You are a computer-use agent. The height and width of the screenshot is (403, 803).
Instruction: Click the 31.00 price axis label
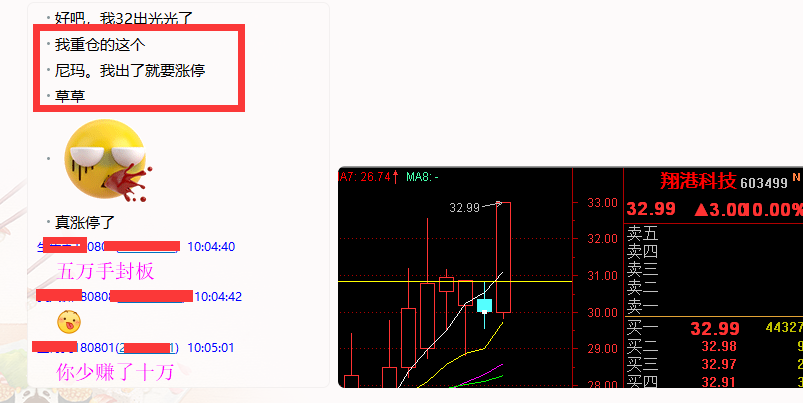point(603,275)
